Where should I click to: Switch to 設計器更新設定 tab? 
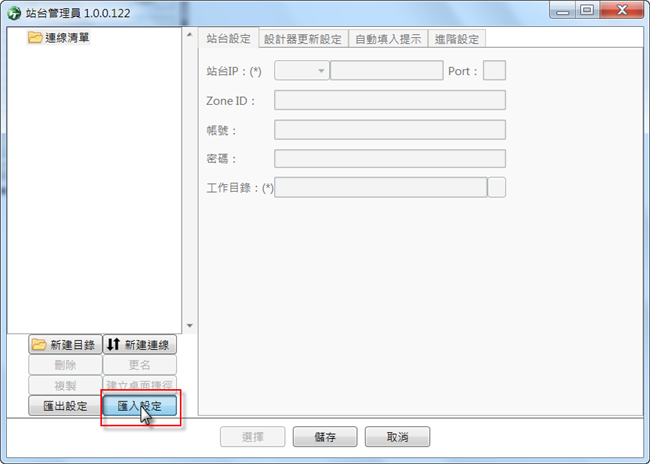pos(303,39)
